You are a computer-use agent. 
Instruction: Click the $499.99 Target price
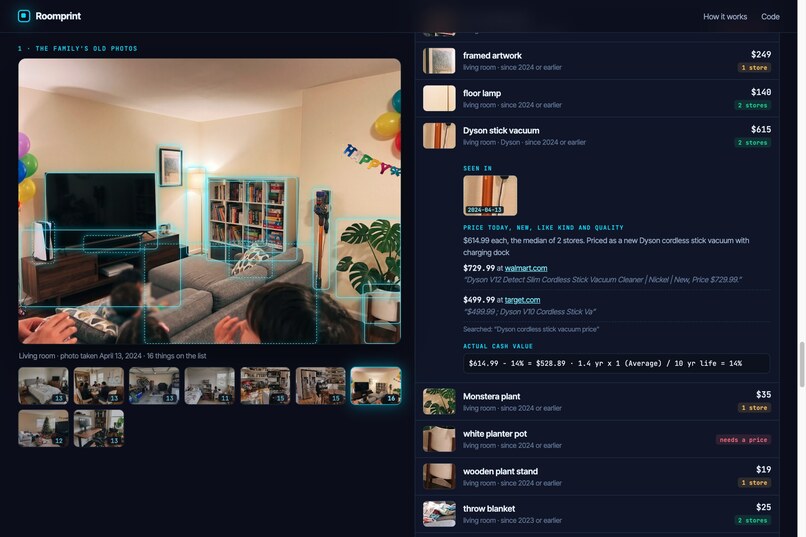pos(479,300)
